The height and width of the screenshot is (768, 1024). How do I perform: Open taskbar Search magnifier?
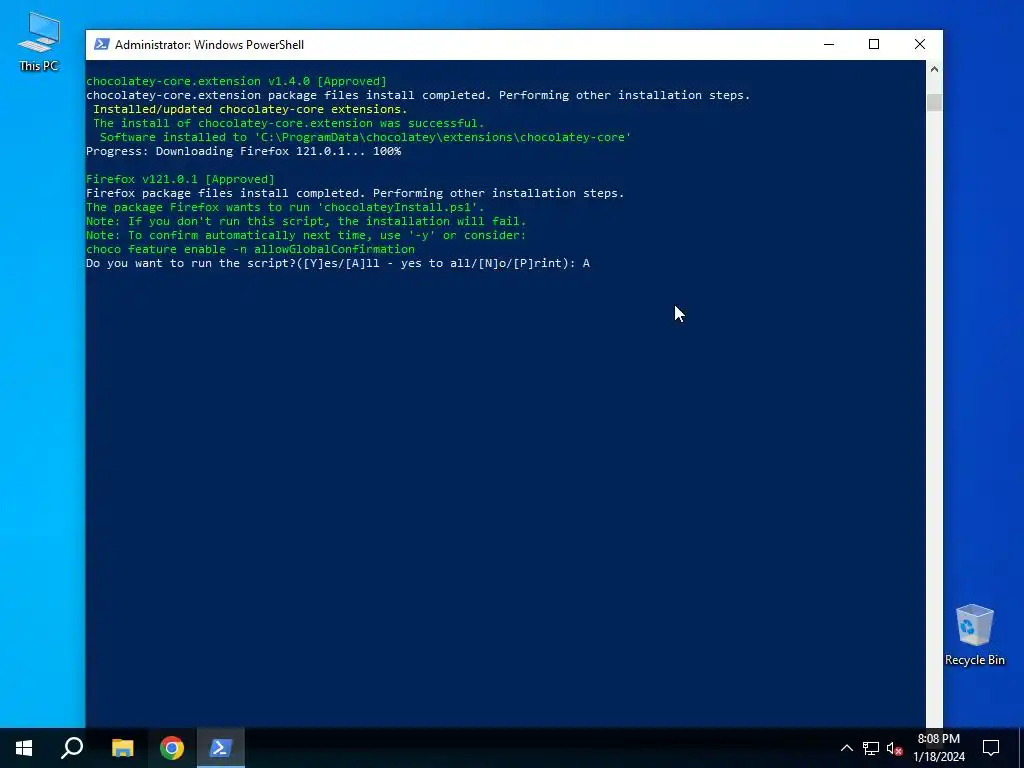coord(72,748)
